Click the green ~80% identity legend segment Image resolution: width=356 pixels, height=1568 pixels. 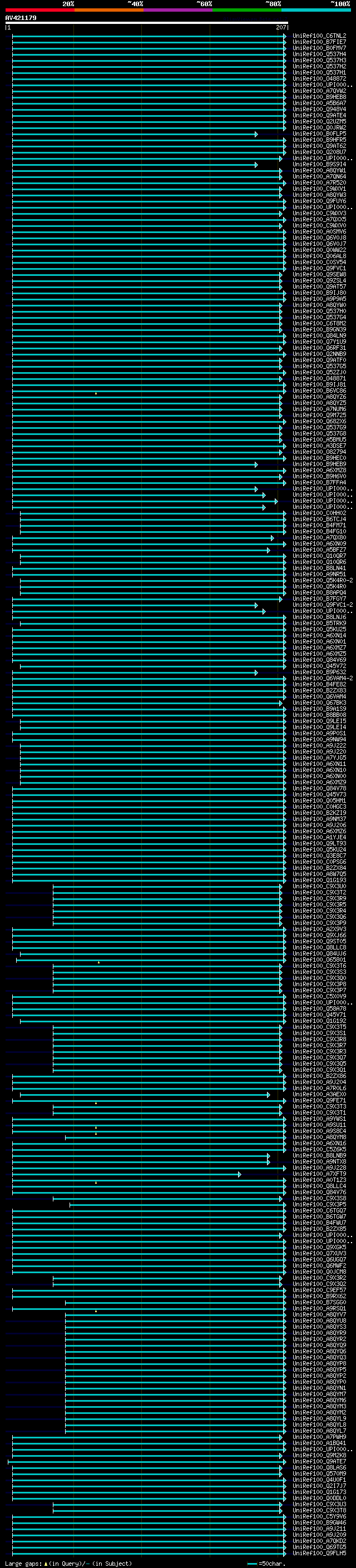click(x=247, y=10)
